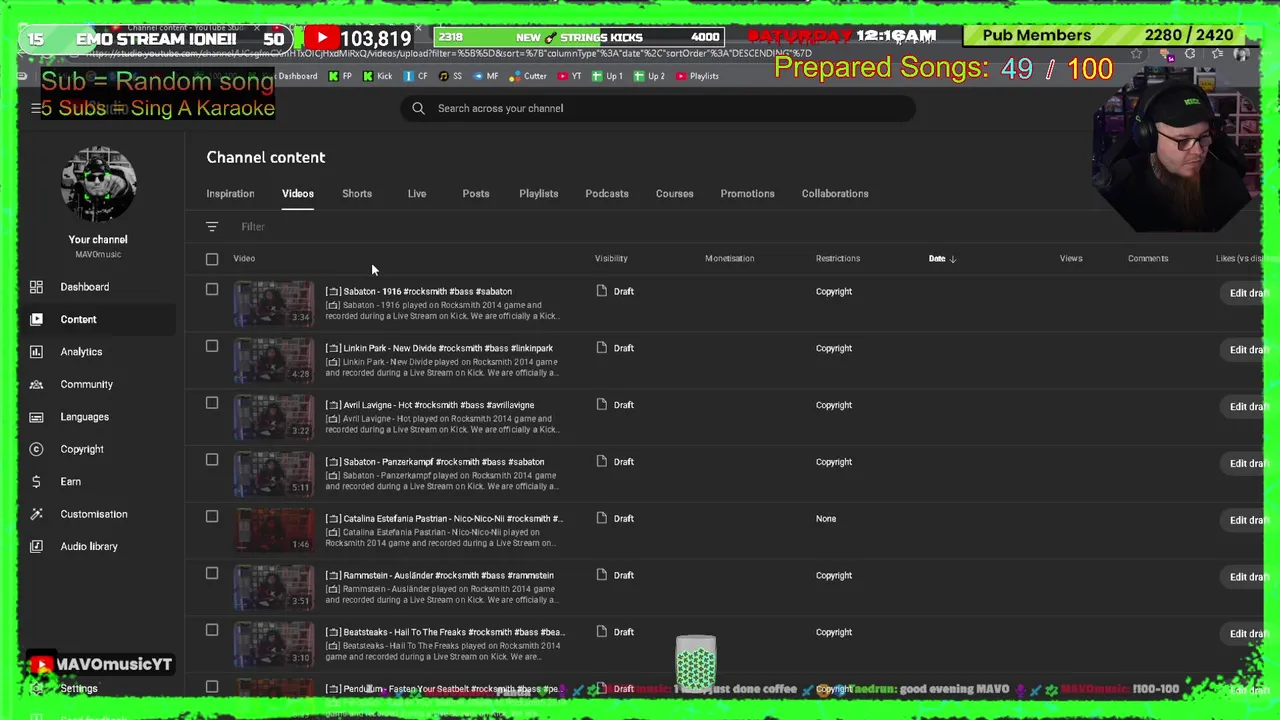Open the Customisation wand icon
The image size is (1280, 720).
36,514
